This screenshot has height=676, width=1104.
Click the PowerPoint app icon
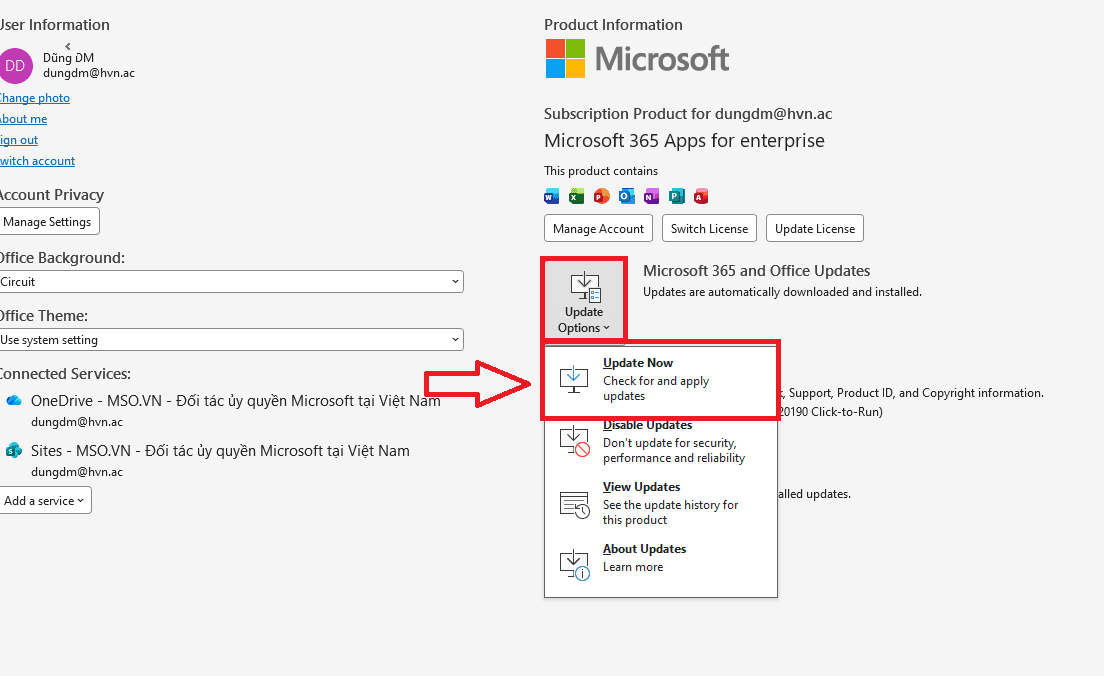[x=601, y=196]
